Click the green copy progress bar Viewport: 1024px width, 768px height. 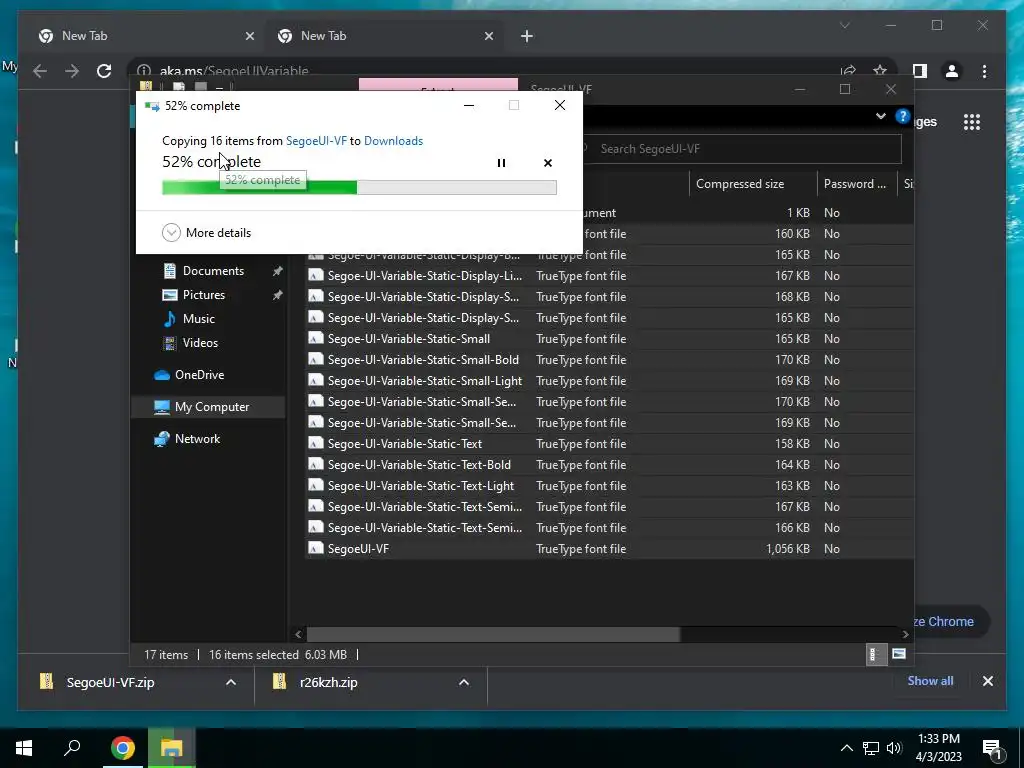click(359, 188)
